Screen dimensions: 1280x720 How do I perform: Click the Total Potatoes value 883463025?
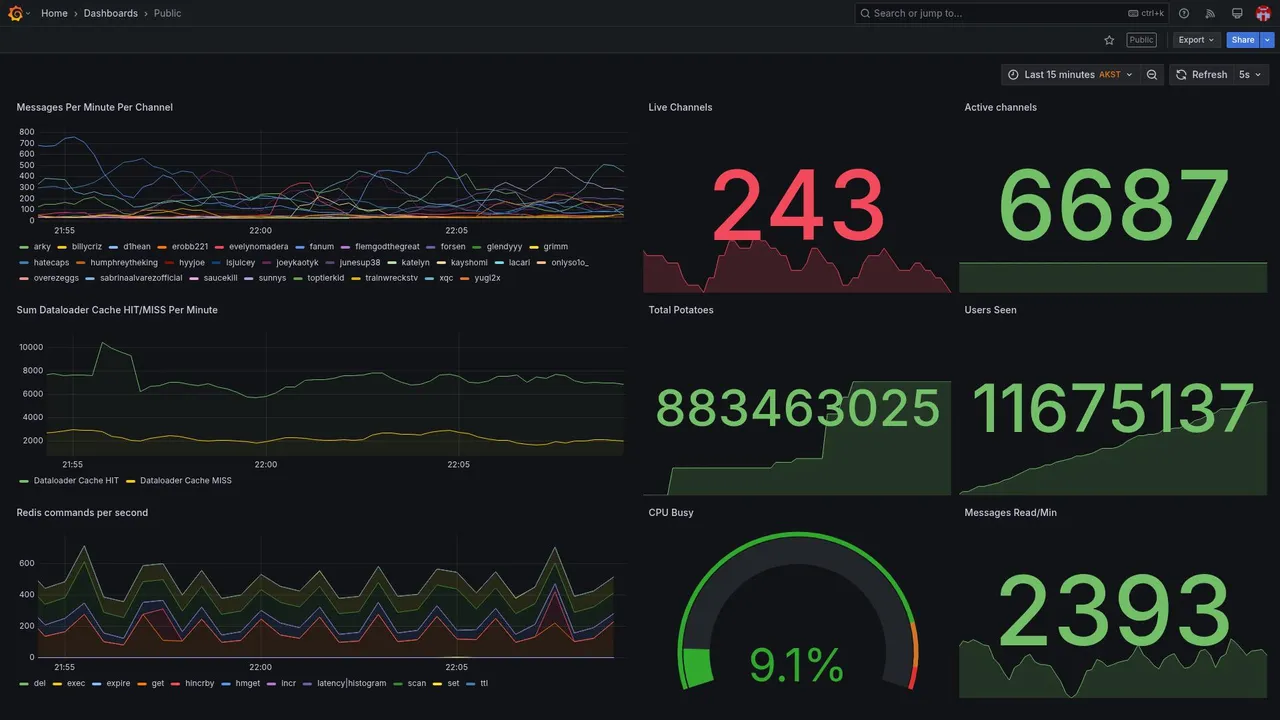tap(797, 408)
